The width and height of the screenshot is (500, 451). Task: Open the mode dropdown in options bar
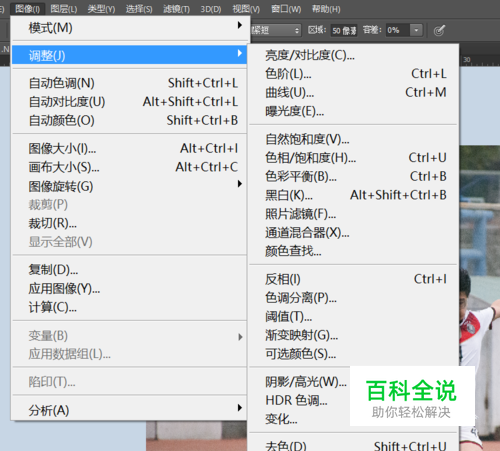pos(276,30)
